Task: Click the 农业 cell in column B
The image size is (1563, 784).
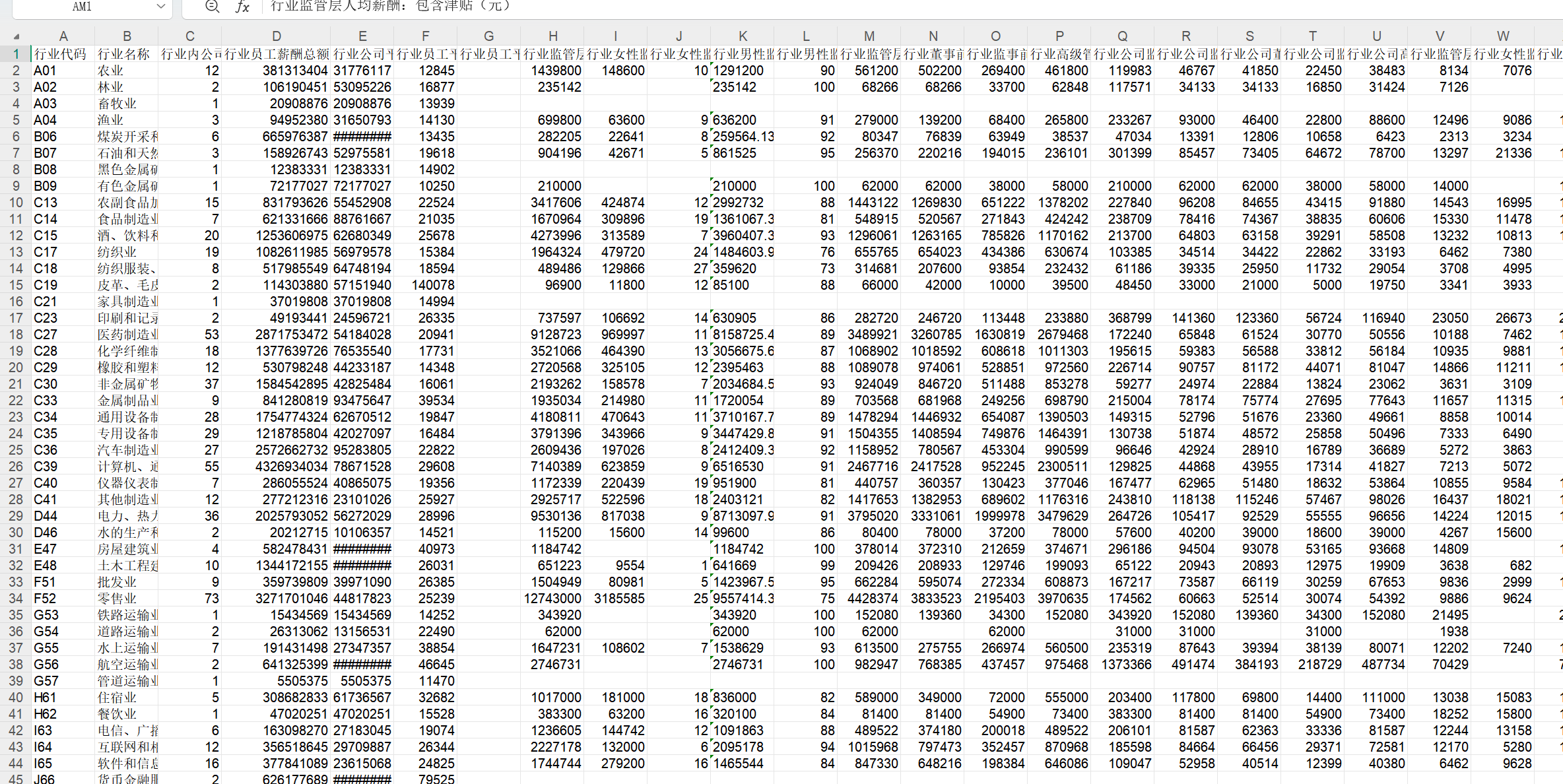Action: click(x=125, y=71)
